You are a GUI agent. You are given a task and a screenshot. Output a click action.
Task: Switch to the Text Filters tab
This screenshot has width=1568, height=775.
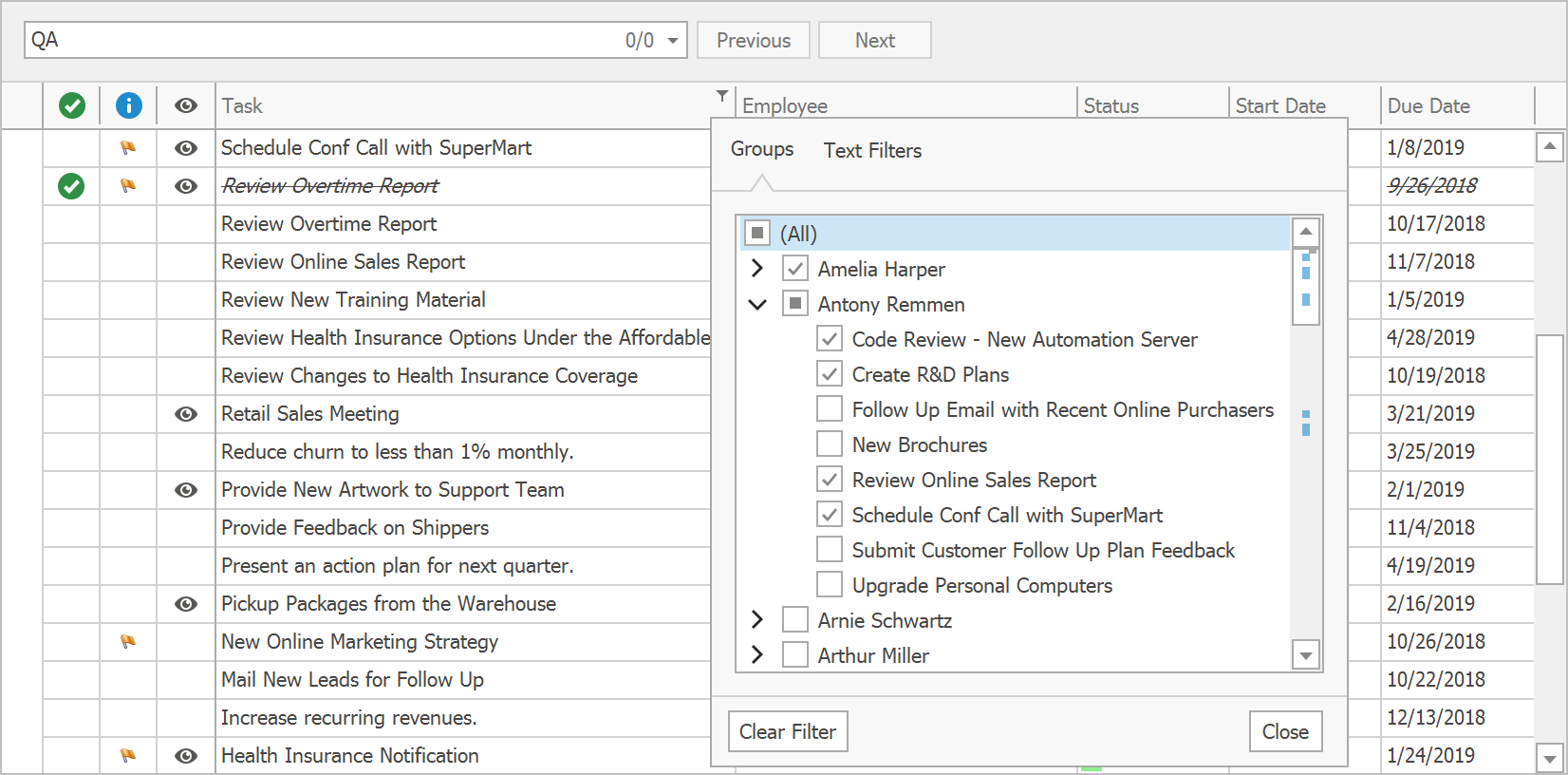872,150
